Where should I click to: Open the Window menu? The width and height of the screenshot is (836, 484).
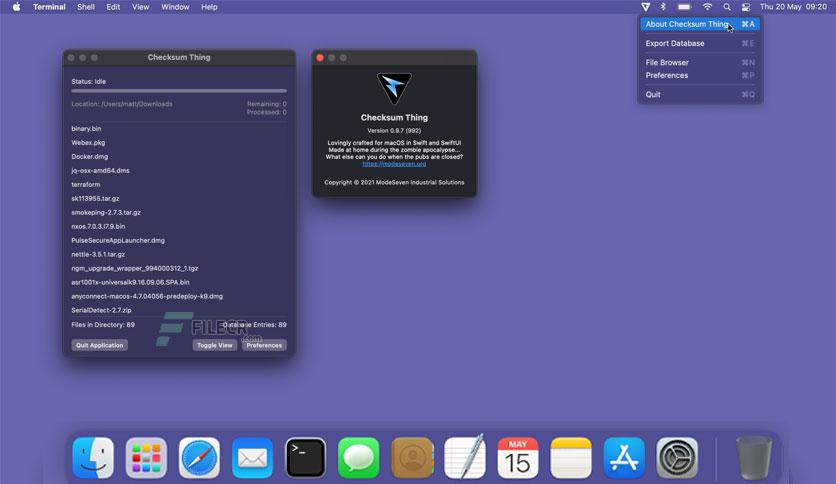175,7
